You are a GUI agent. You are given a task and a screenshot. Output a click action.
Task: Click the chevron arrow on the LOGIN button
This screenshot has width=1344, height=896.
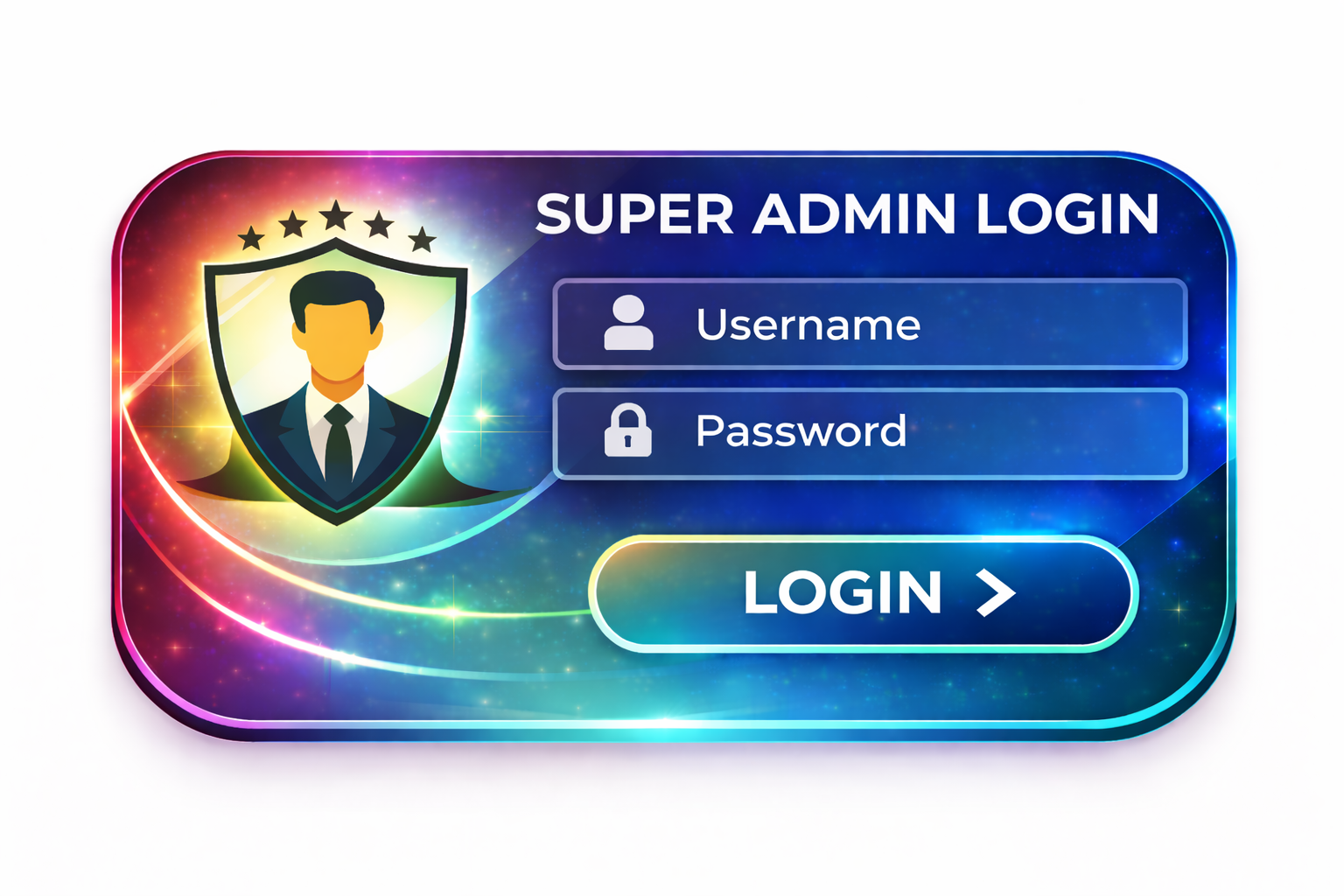coord(996,593)
